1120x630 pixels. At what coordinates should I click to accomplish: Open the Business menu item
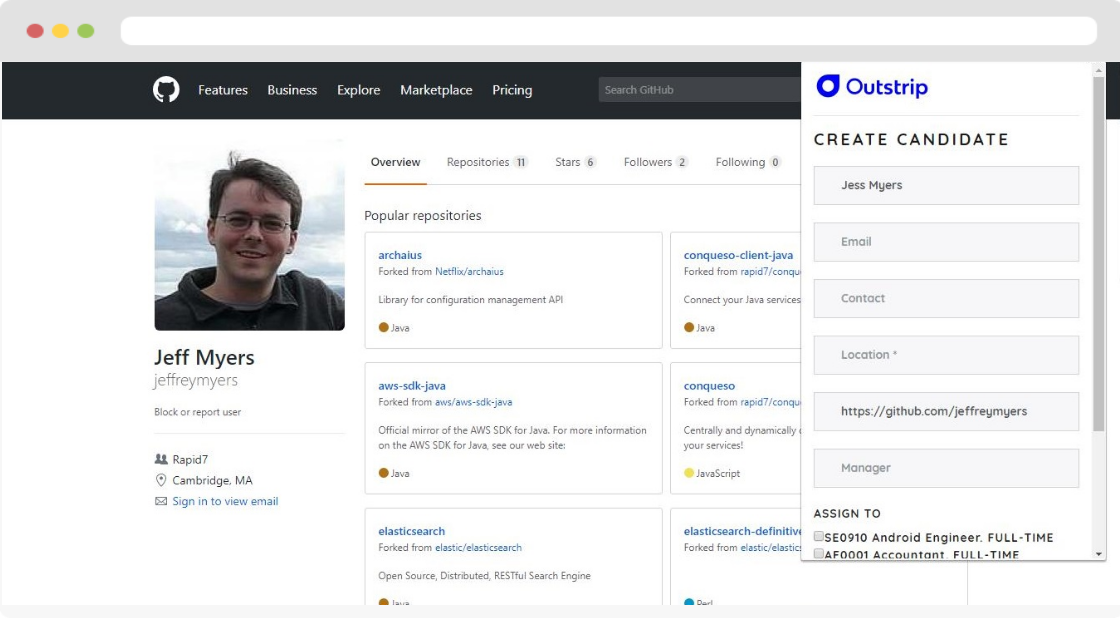pyautogui.click(x=292, y=90)
